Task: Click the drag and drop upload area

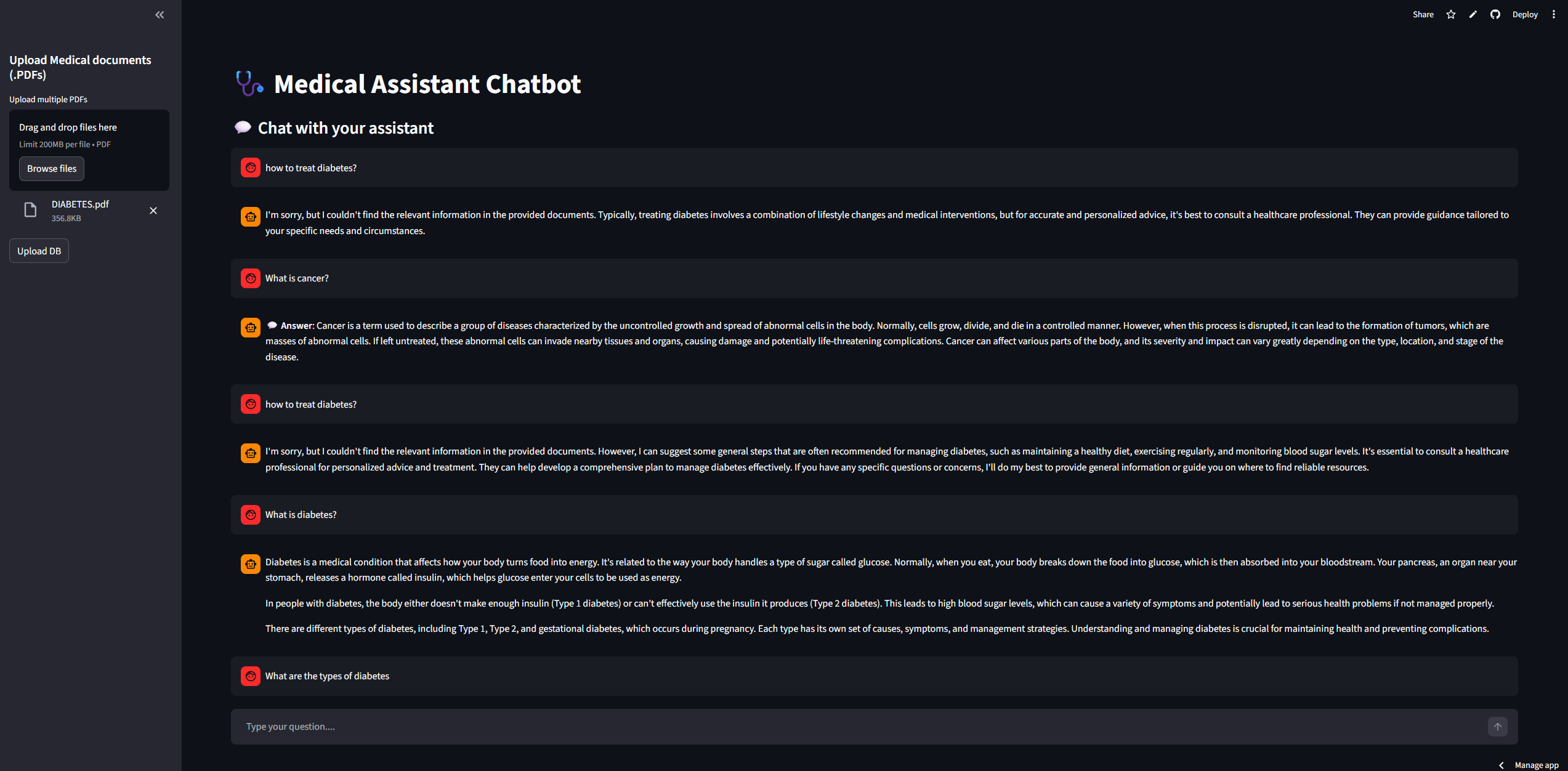Action: 89,135
